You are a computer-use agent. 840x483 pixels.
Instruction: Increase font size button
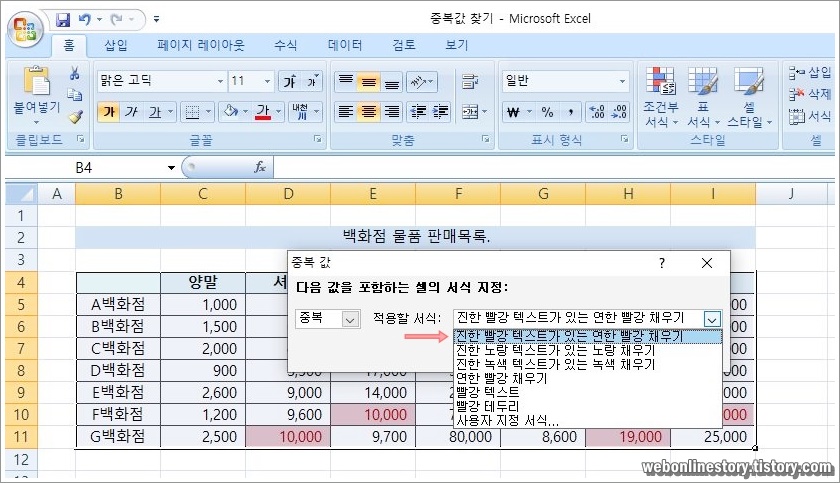pos(289,81)
